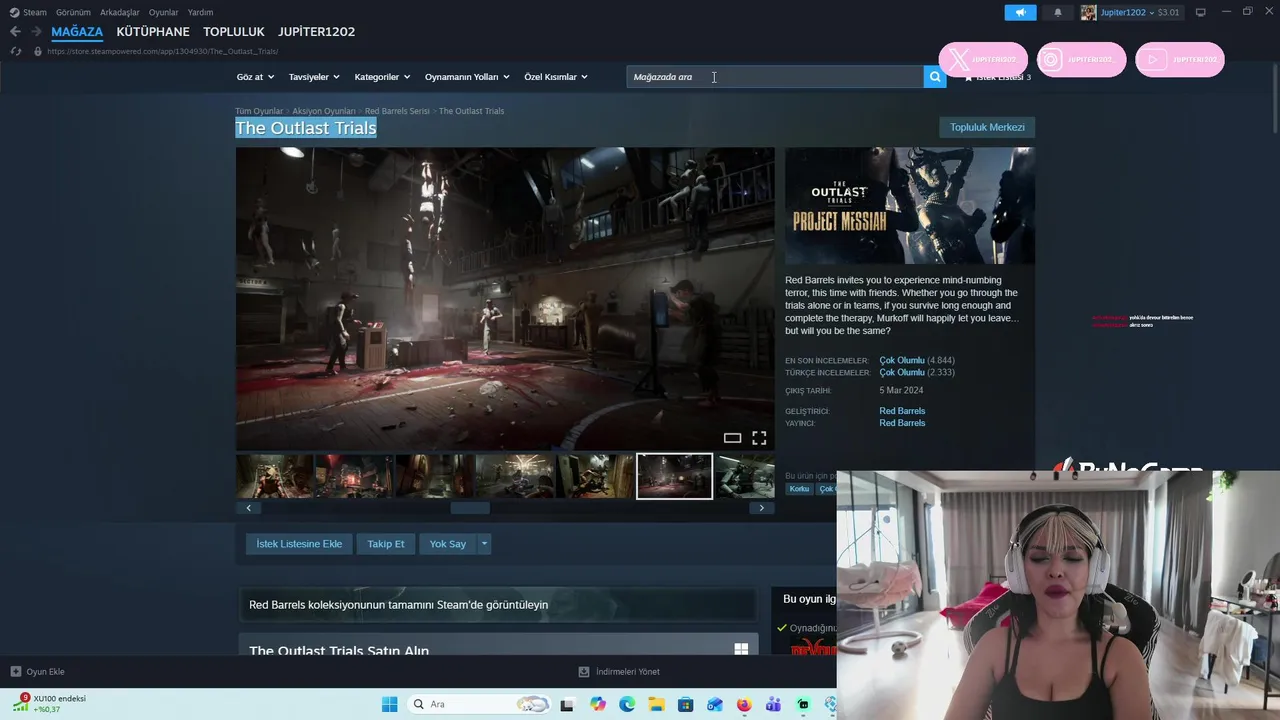Viewport: 1280px width, 720px height.
Task: Open the Tüm Oyunlar breadcrumb
Action: click(x=259, y=111)
